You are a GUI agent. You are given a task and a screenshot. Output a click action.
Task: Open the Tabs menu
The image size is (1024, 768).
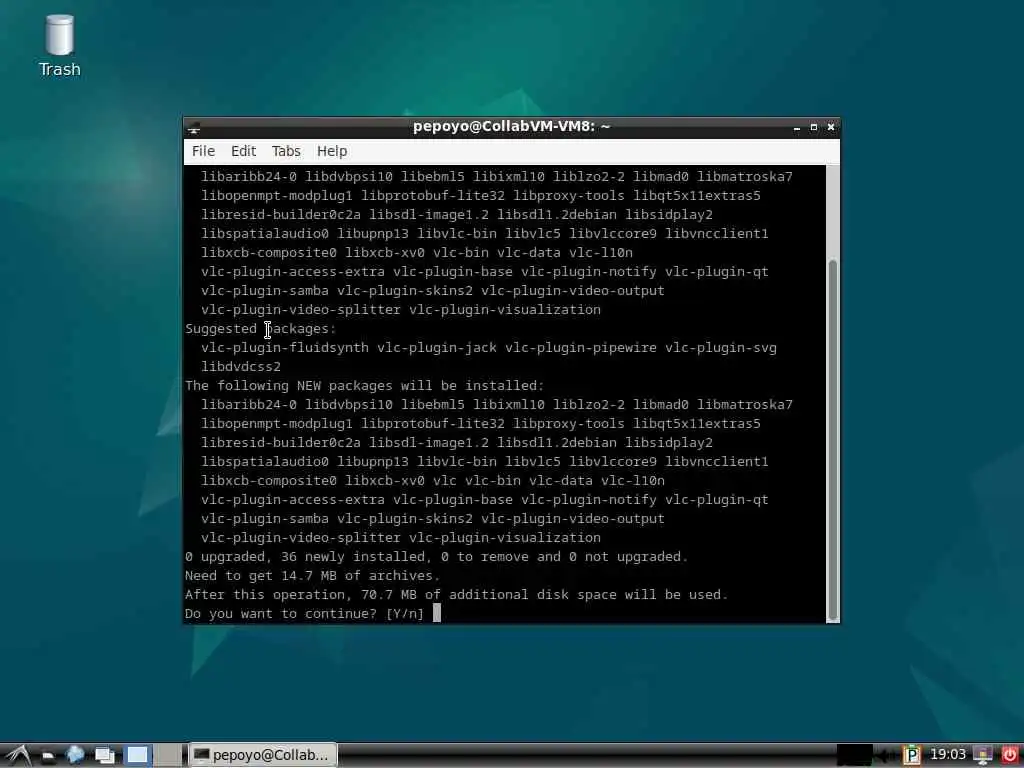point(286,151)
